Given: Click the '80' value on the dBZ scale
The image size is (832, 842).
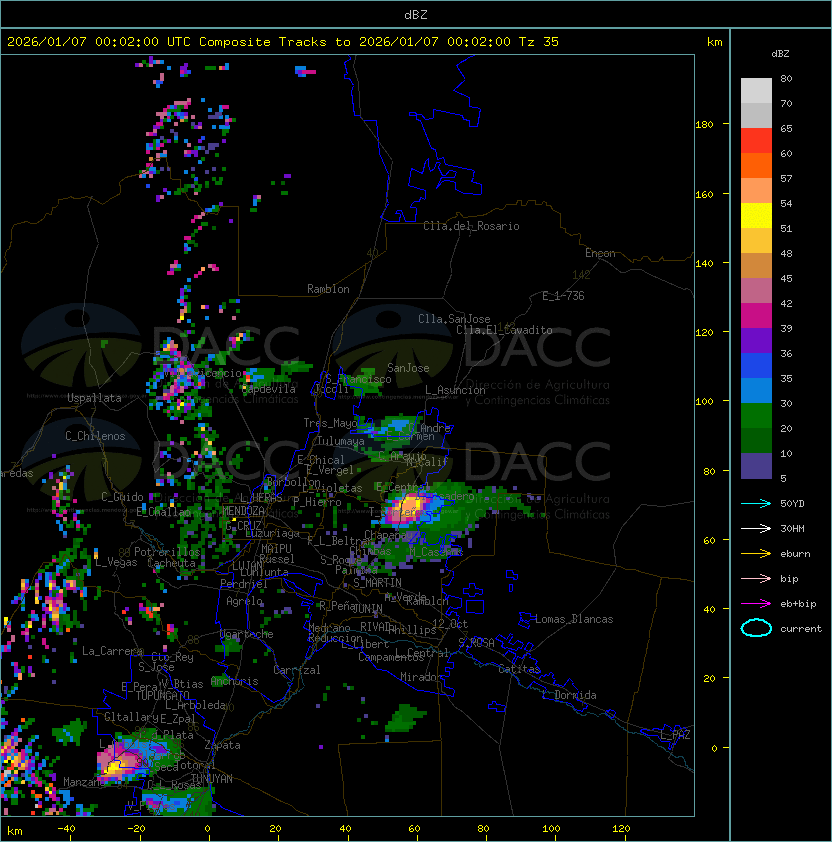Looking at the screenshot, I should (786, 78).
